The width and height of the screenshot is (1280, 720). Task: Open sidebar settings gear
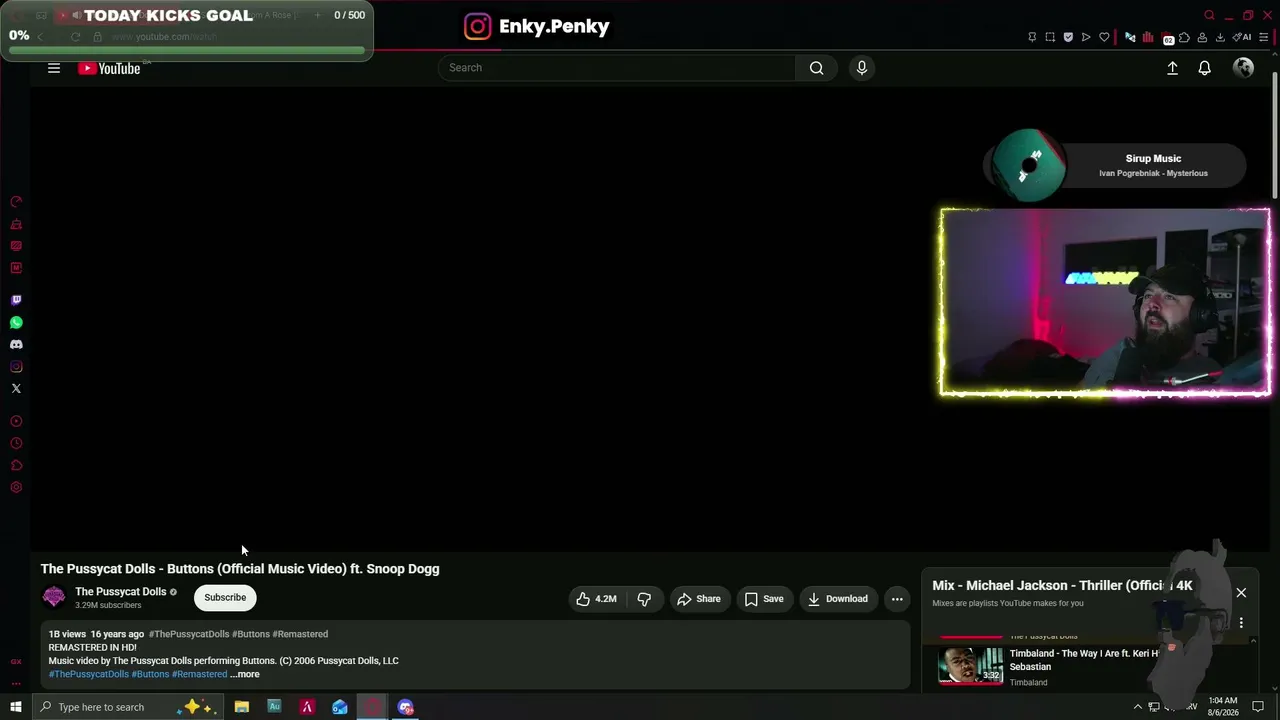click(16, 488)
